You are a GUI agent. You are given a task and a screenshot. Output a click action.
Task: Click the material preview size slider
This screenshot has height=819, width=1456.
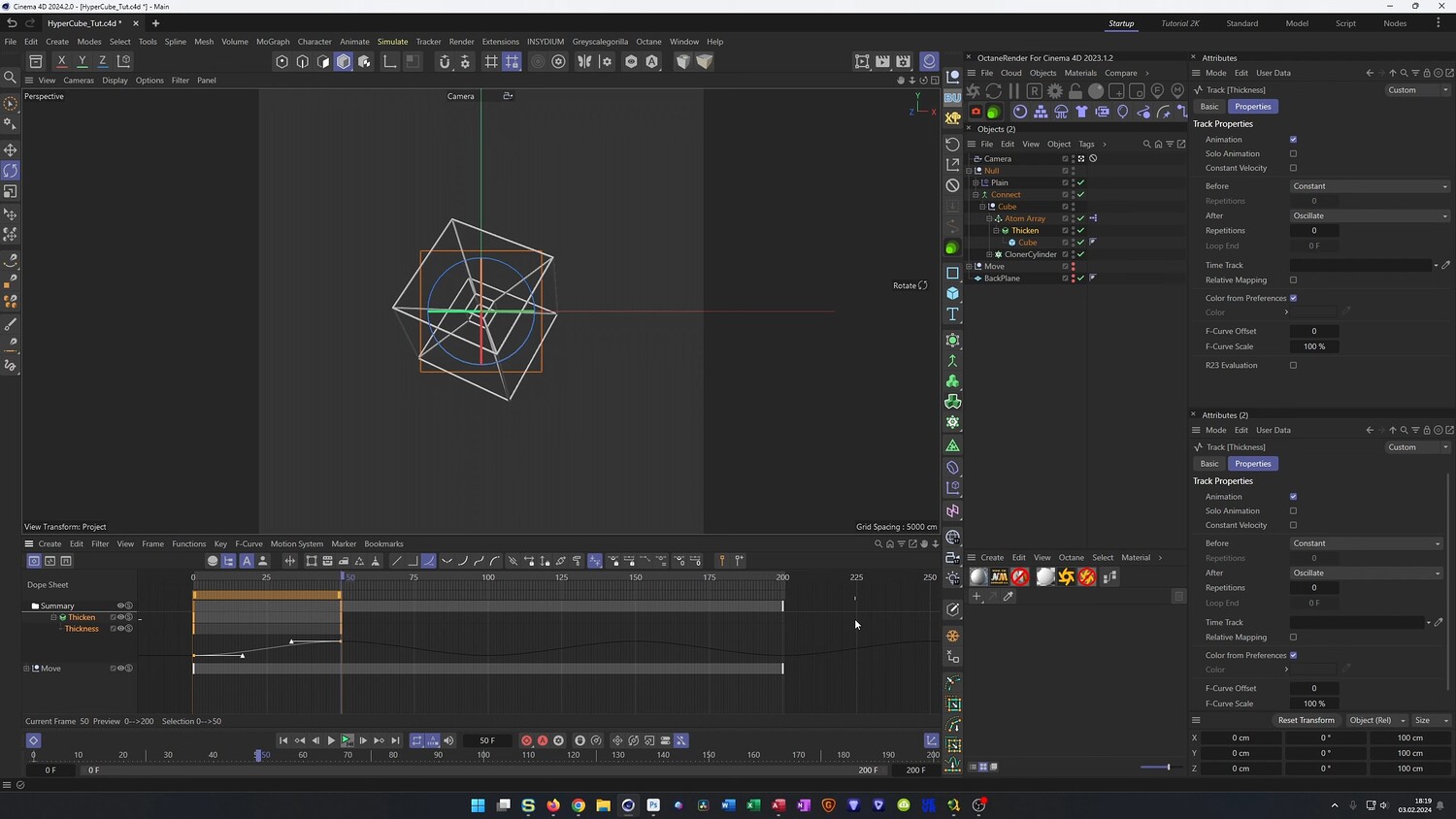(1155, 768)
